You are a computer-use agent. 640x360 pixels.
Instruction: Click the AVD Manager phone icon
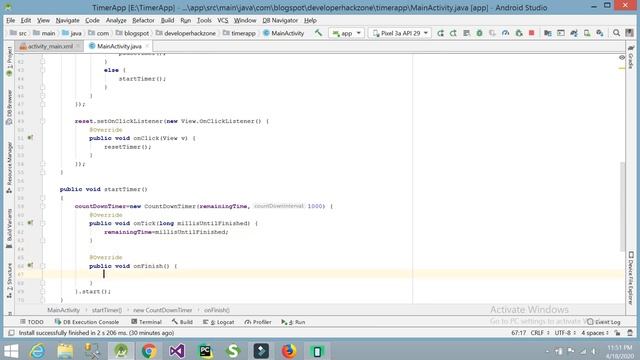pos(587,33)
